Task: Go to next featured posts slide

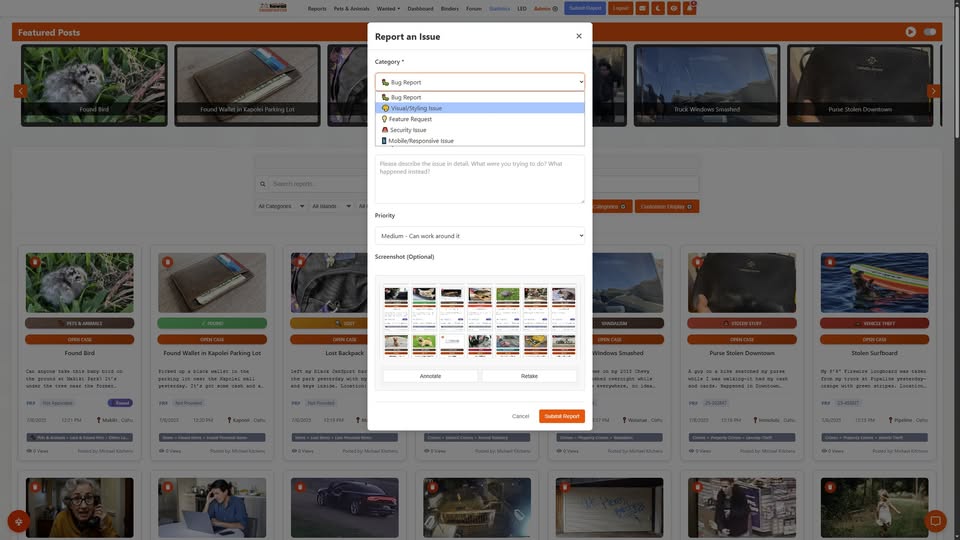Action: 933,91
